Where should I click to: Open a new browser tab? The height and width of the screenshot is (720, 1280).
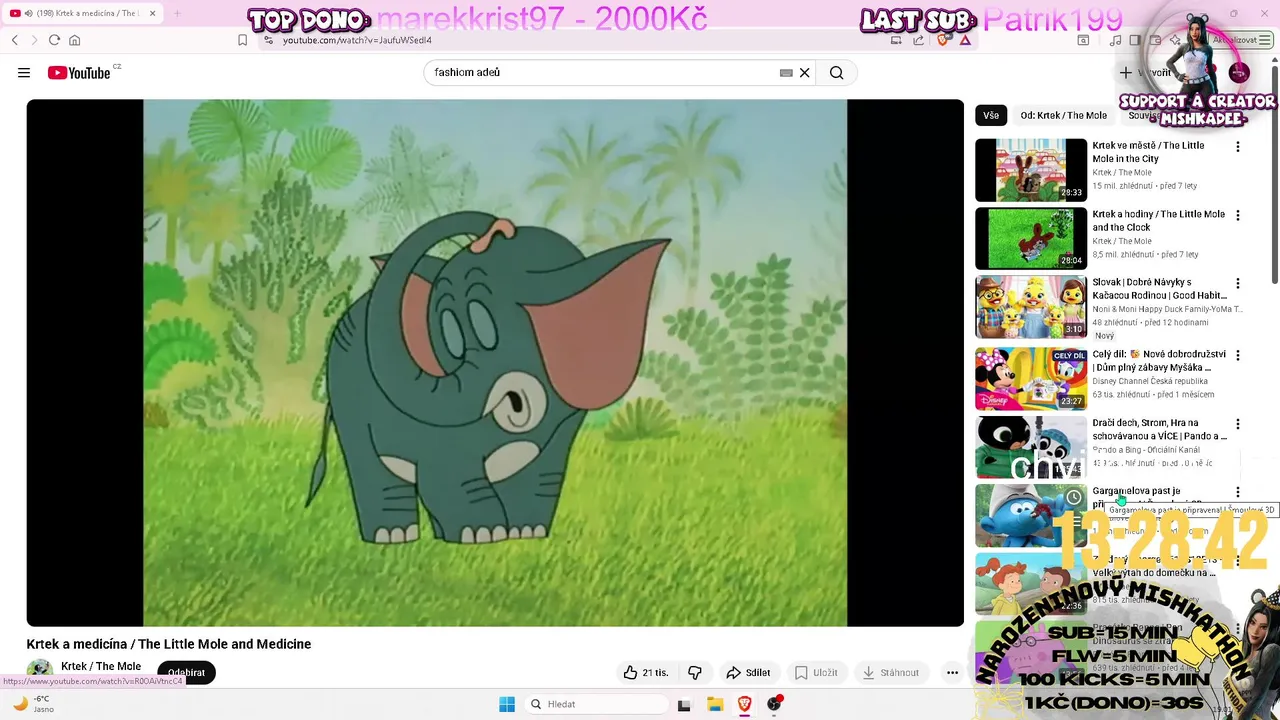(177, 13)
